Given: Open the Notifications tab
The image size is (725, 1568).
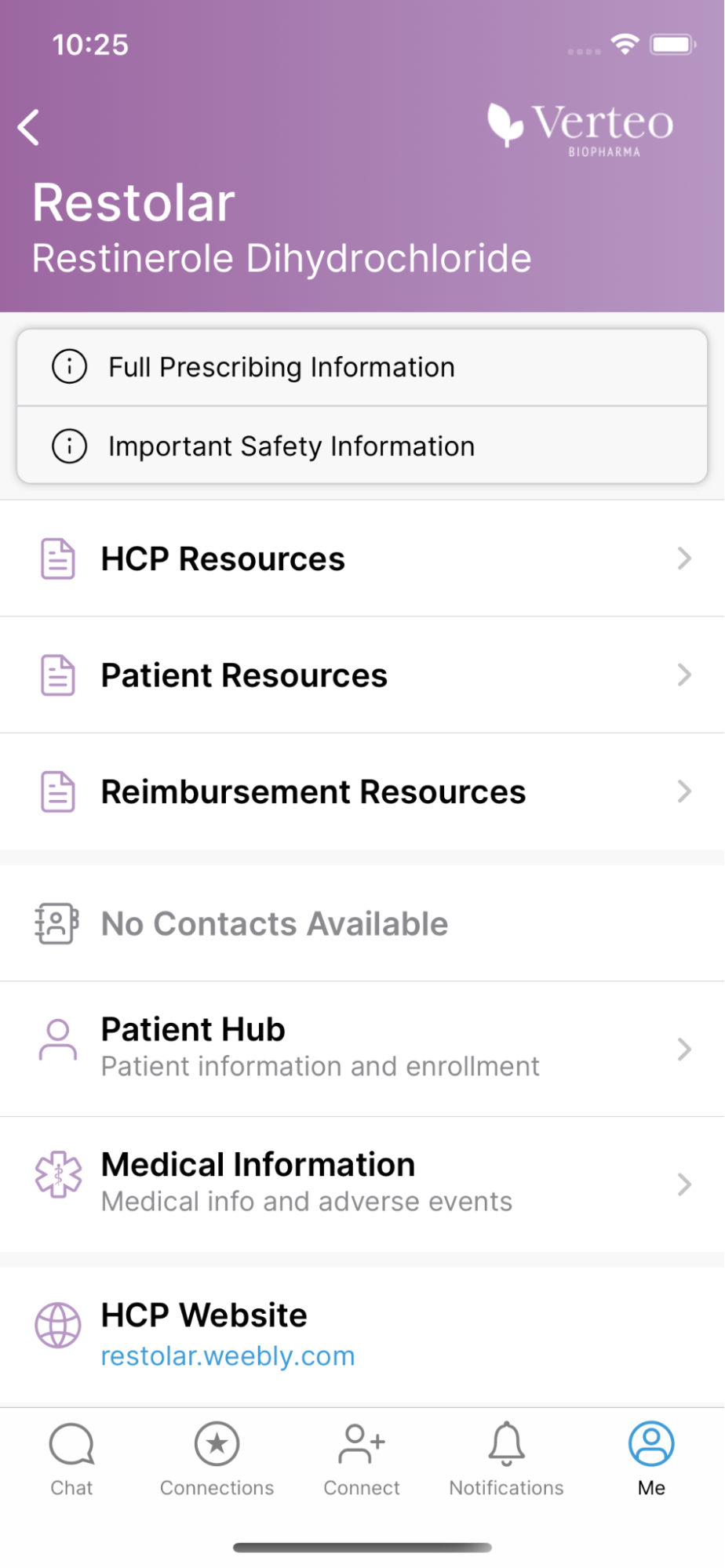Looking at the screenshot, I should 506,1457.
